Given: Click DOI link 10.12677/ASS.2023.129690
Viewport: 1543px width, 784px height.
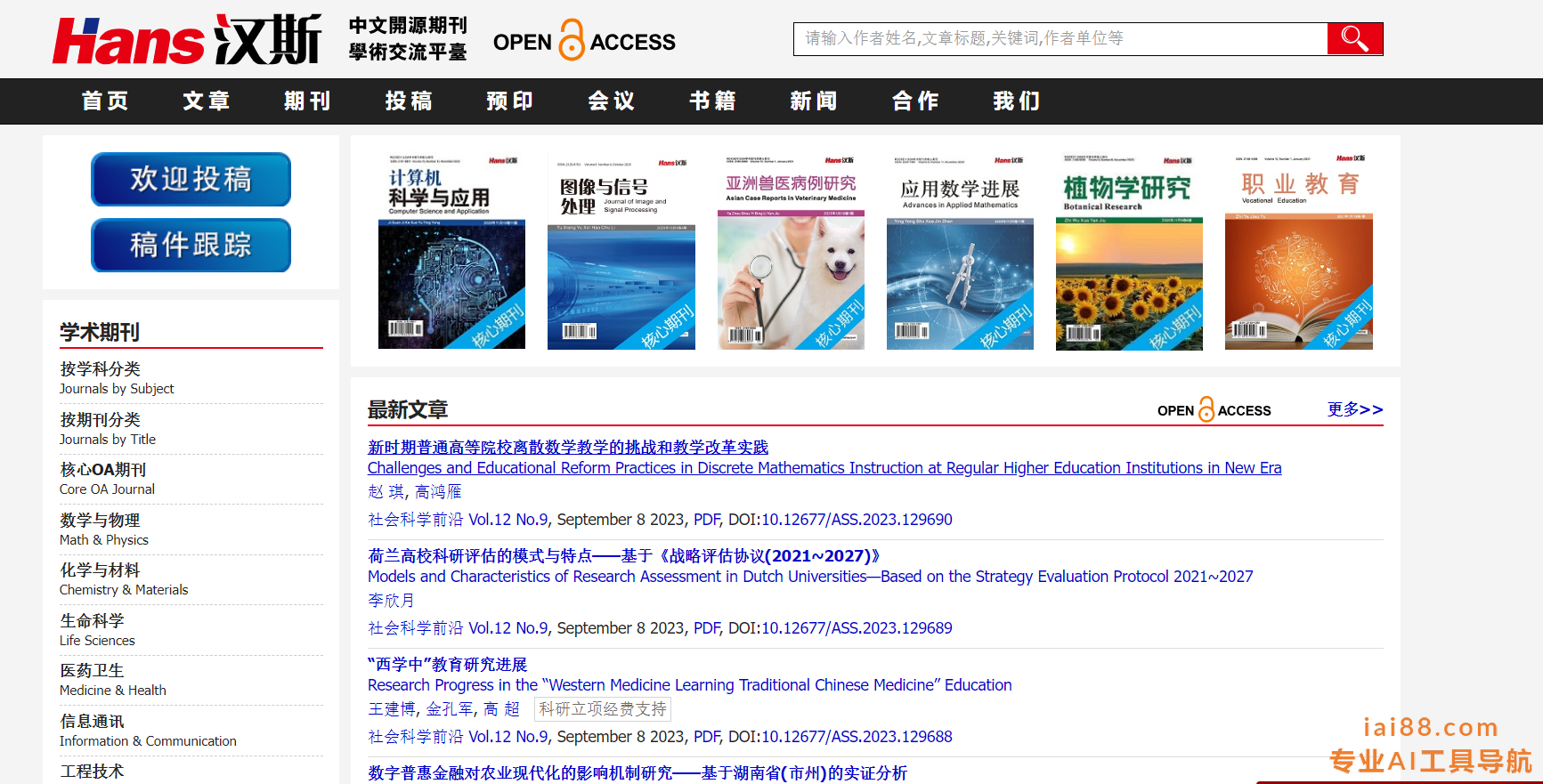Looking at the screenshot, I should (x=857, y=520).
